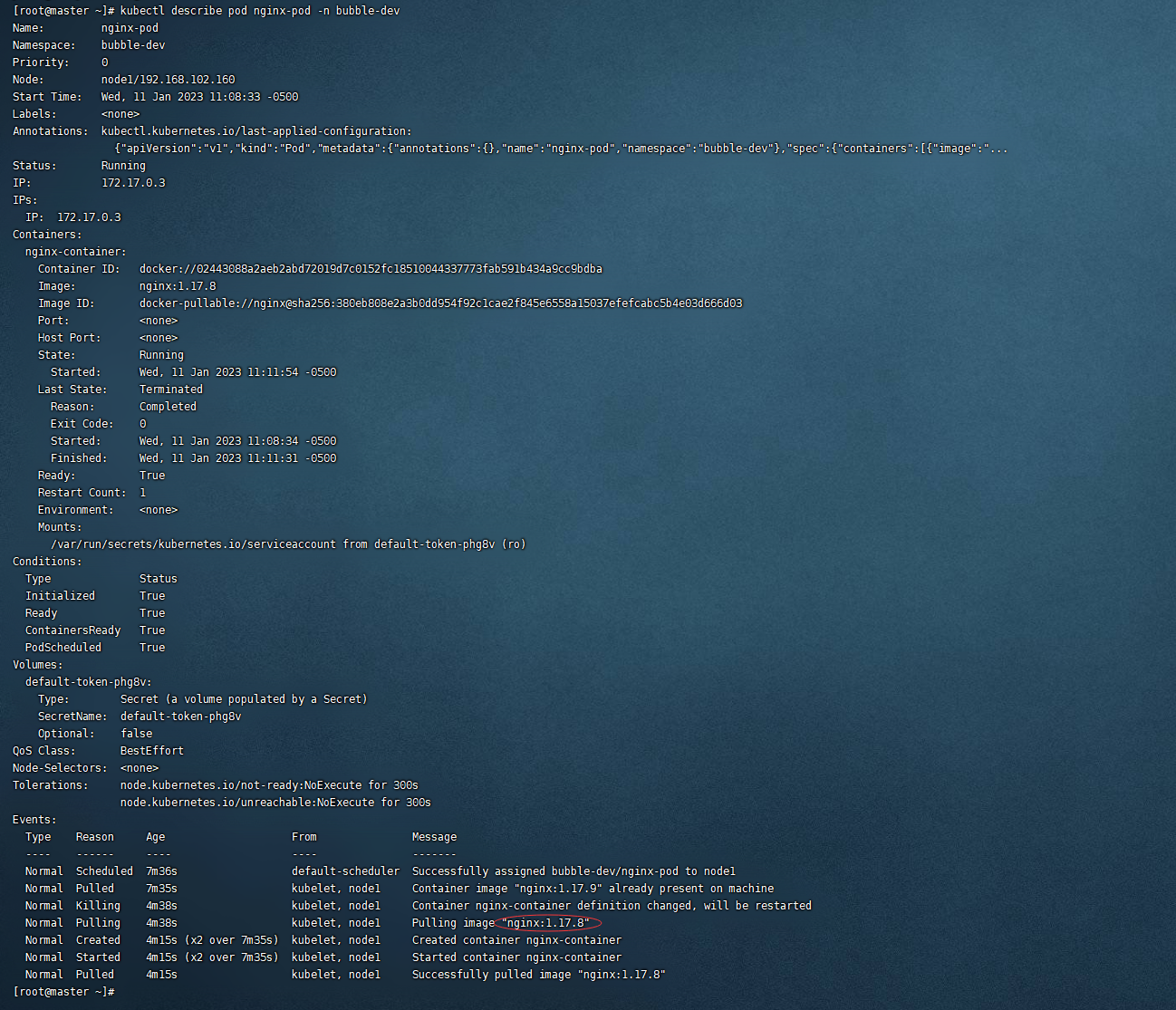Click the serviceaccount mount path line
Viewport: 1176px width, 1010px height.
coord(288,544)
